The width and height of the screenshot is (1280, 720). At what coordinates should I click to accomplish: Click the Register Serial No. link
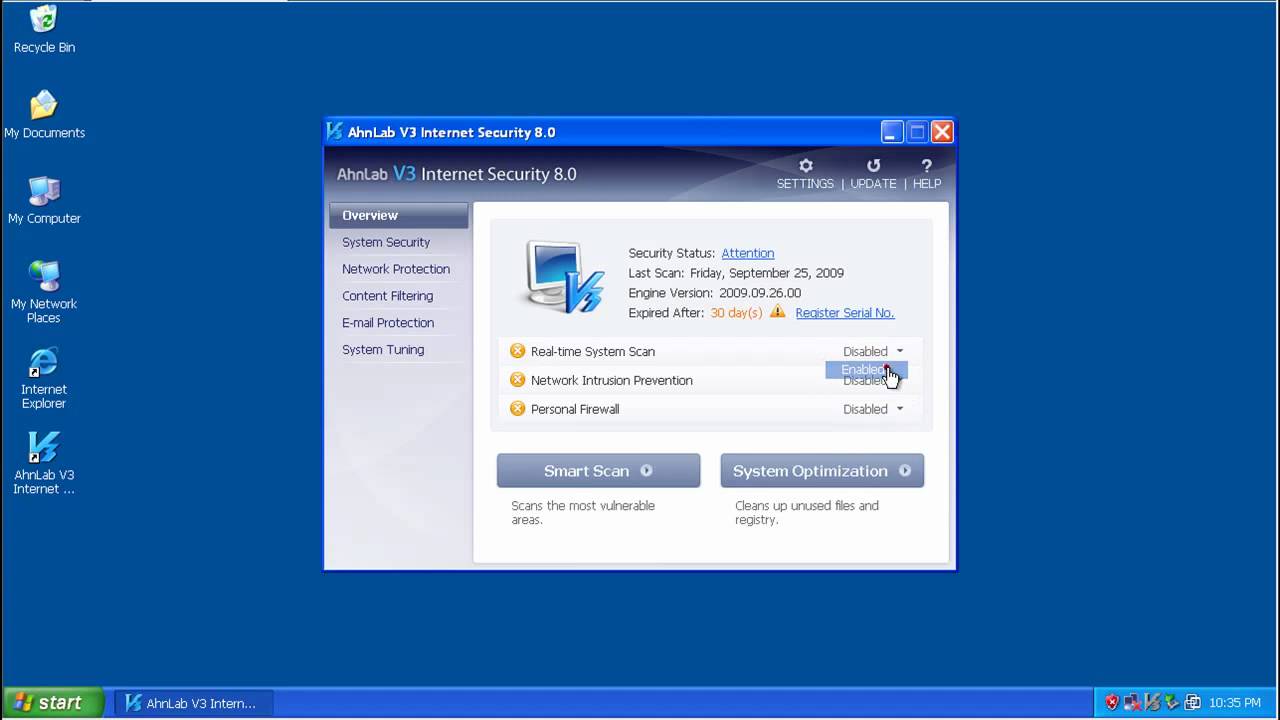coord(845,313)
